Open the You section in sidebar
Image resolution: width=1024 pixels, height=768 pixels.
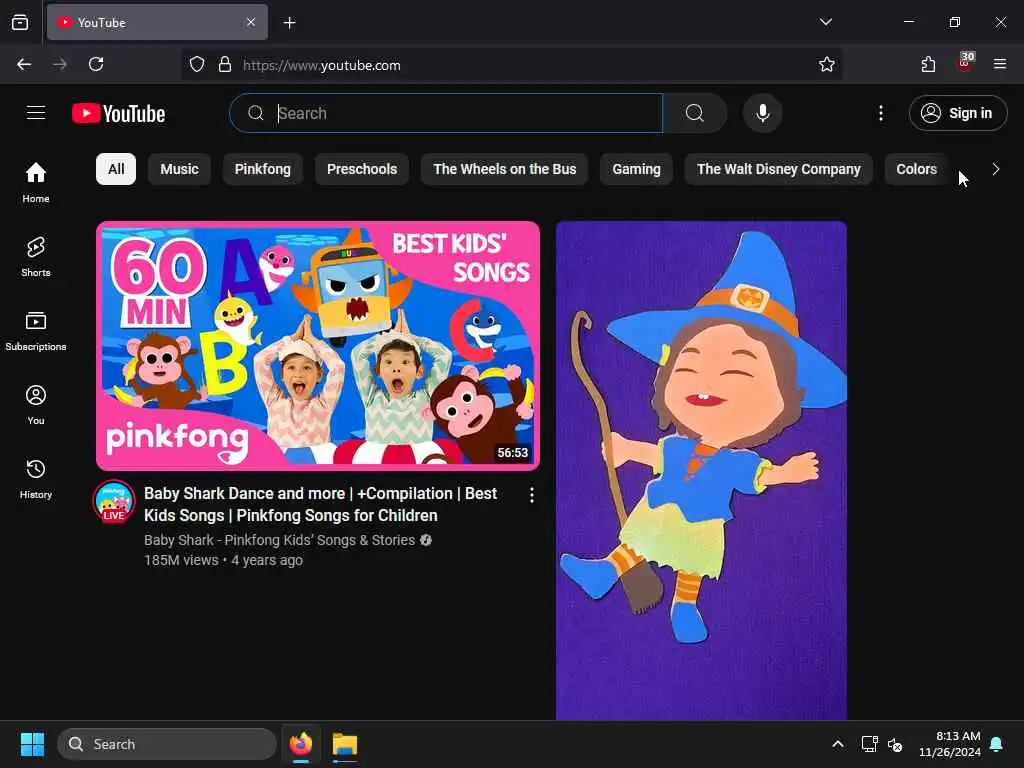click(36, 405)
